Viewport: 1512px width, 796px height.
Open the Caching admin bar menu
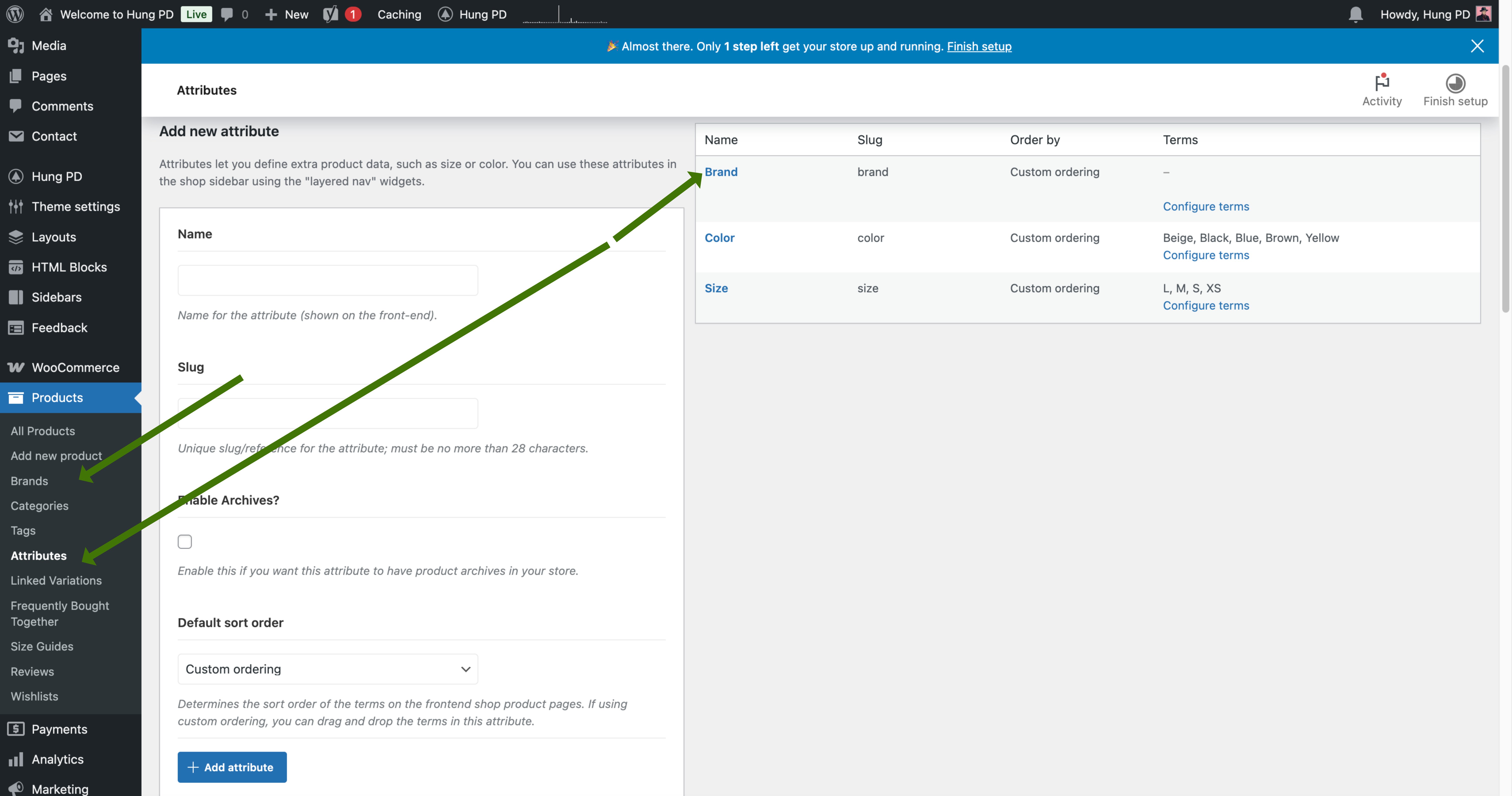click(x=399, y=14)
